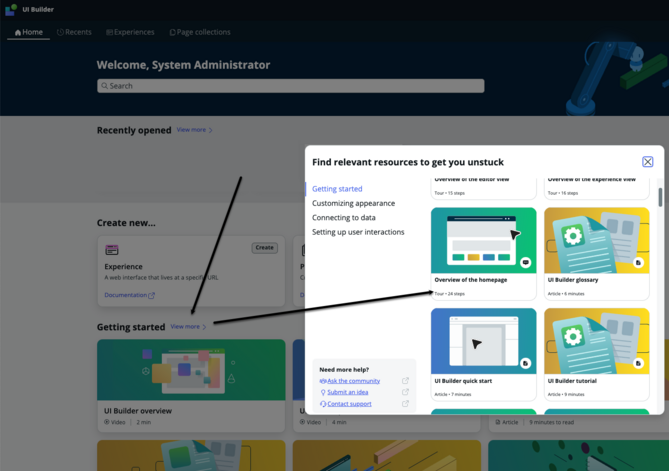
Task: Click the lightbulb icon by Submit an idea
Action: (323, 392)
